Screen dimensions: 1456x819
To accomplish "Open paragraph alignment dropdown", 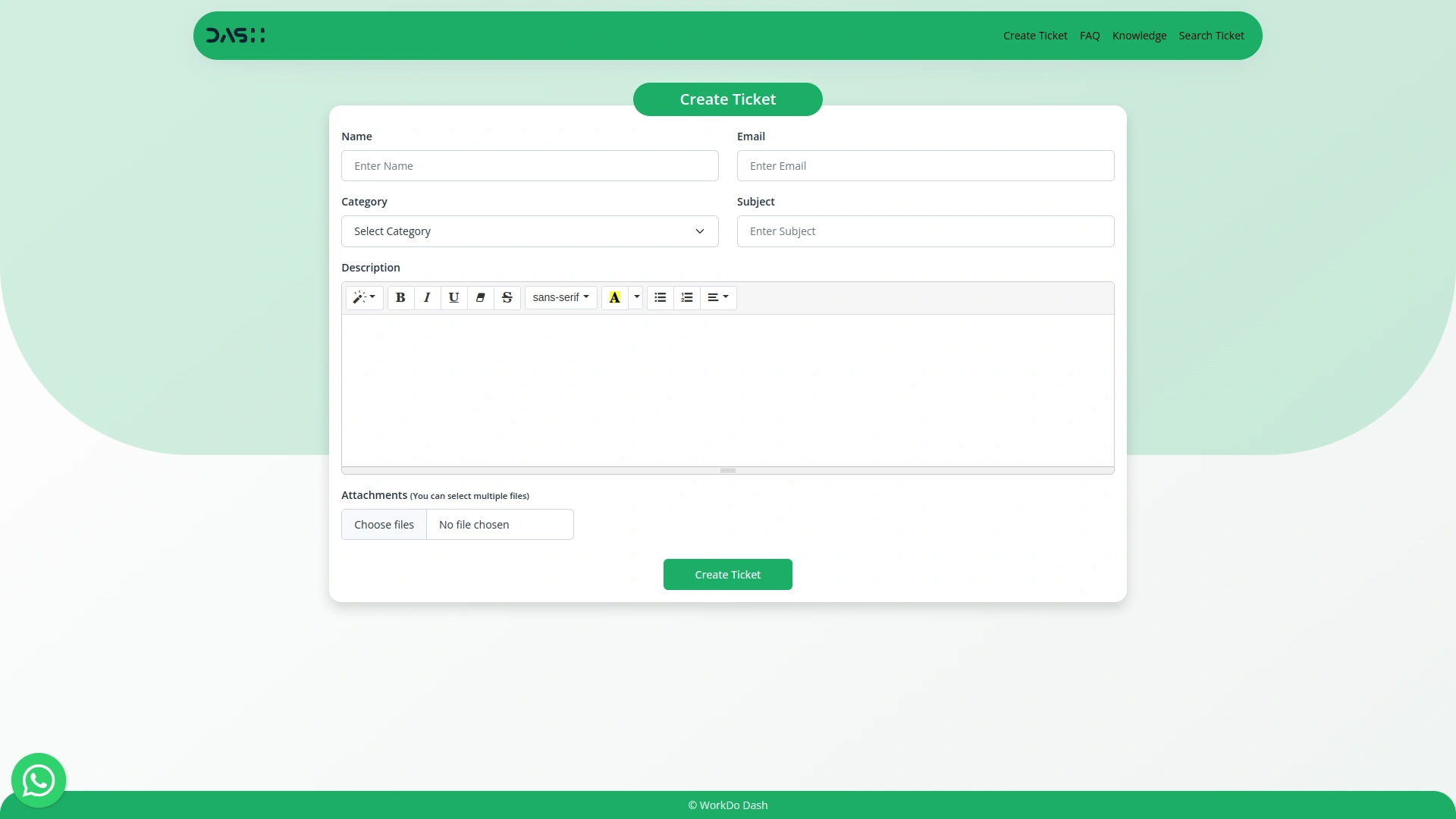I will click(x=717, y=297).
